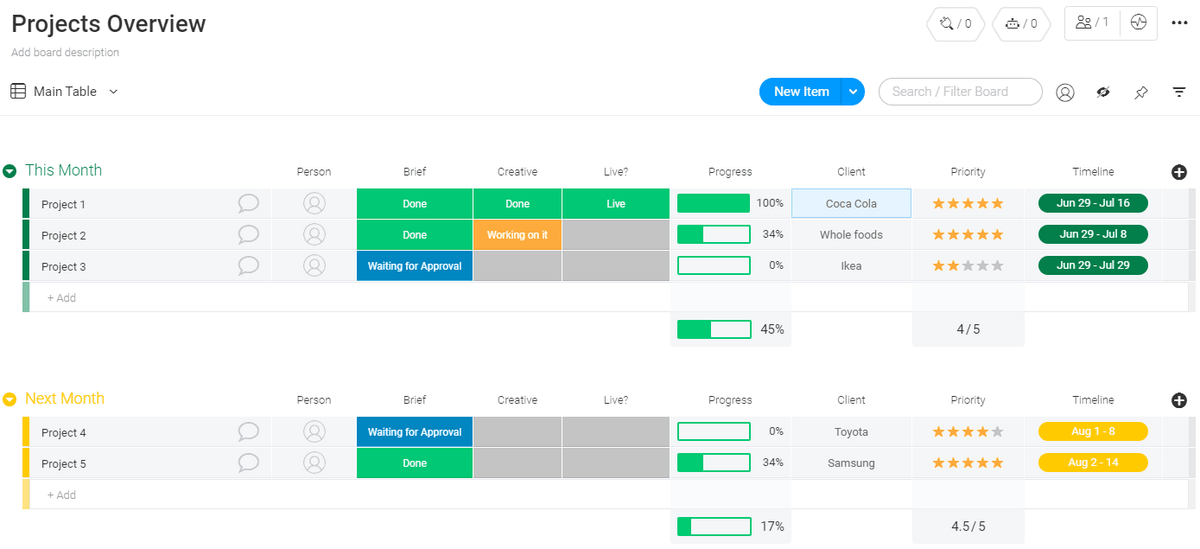This screenshot has height=549, width=1200.
Task: Click the Working on it status cell
Action: click(517, 235)
